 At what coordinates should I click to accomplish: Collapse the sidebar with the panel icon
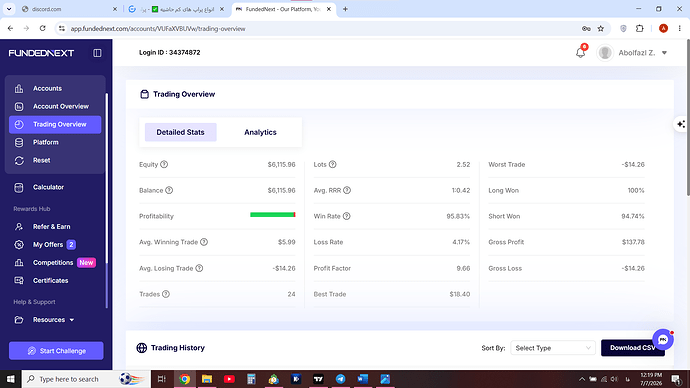coord(97,53)
